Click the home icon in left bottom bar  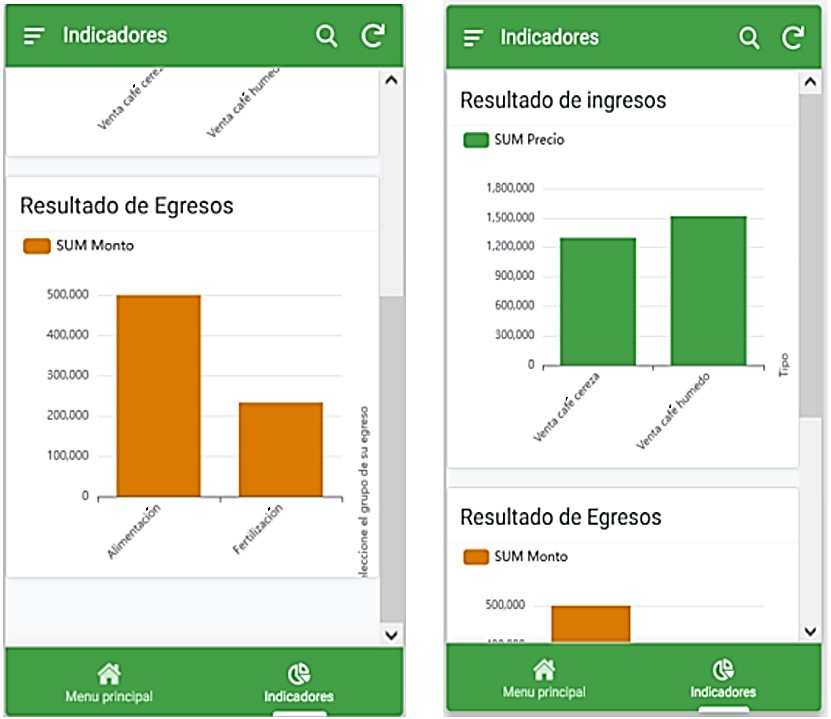coord(108,673)
